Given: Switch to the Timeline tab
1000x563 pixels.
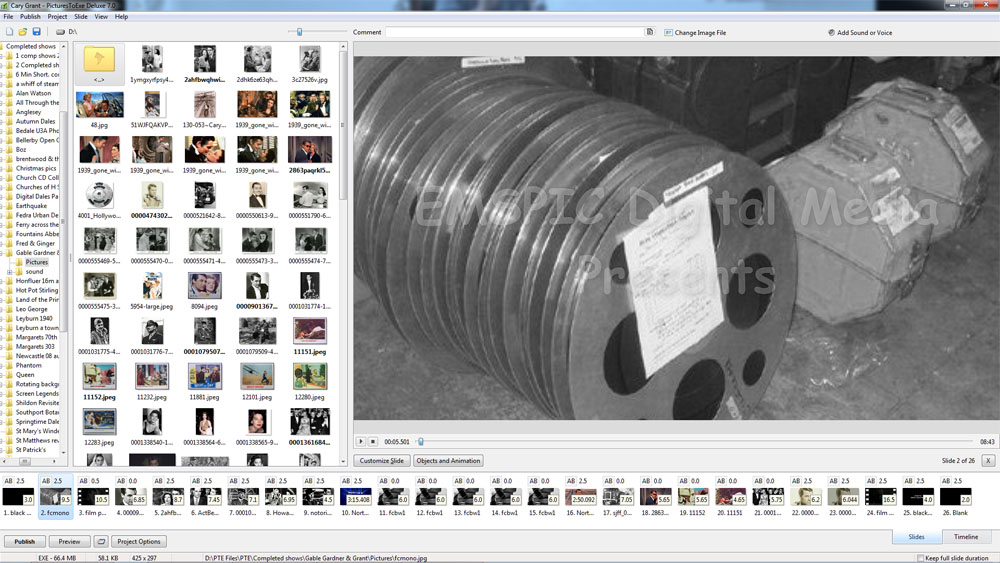Looking at the screenshot, I should click(966, 537).
